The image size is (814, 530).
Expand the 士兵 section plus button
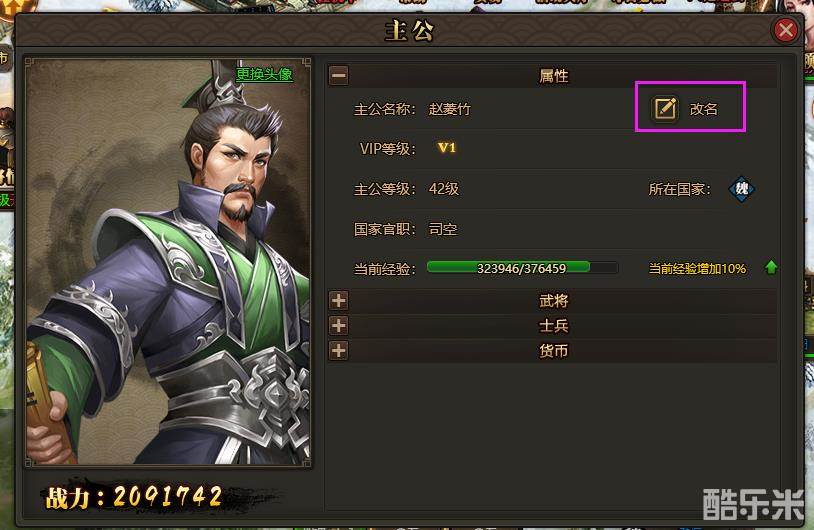pyautogui.click(x=338, y=326)
